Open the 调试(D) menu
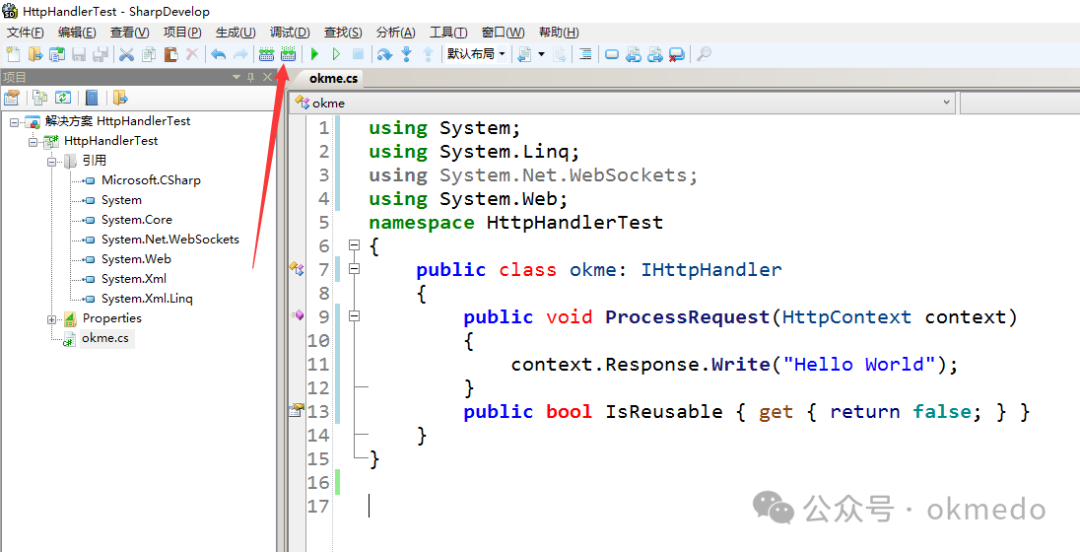Viewport: 1080px width, 552px height. [290, 32]
